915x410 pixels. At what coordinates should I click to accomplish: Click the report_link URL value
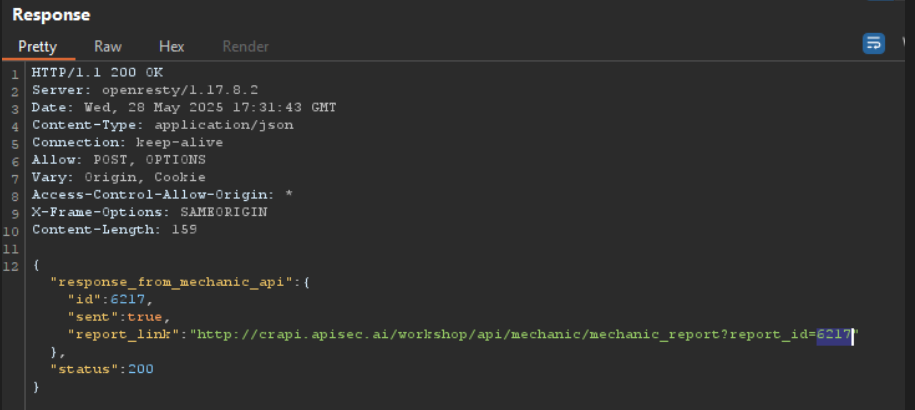tap(525, 335)
